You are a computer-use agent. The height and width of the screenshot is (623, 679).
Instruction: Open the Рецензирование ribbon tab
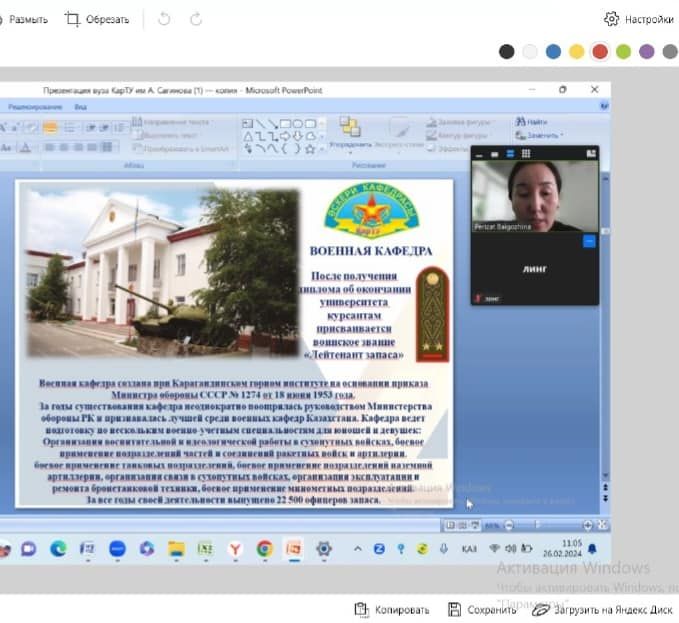pos(34,107)
